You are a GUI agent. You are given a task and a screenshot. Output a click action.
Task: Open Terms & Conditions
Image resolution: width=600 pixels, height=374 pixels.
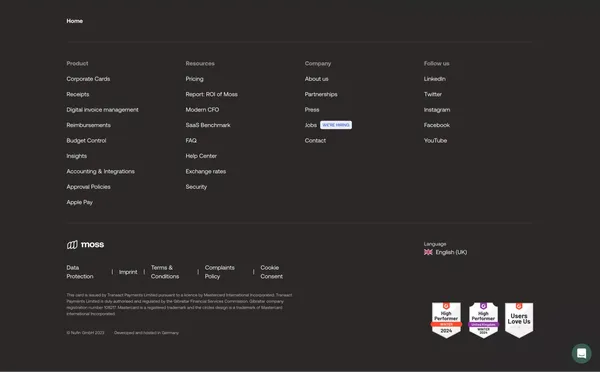165,272
